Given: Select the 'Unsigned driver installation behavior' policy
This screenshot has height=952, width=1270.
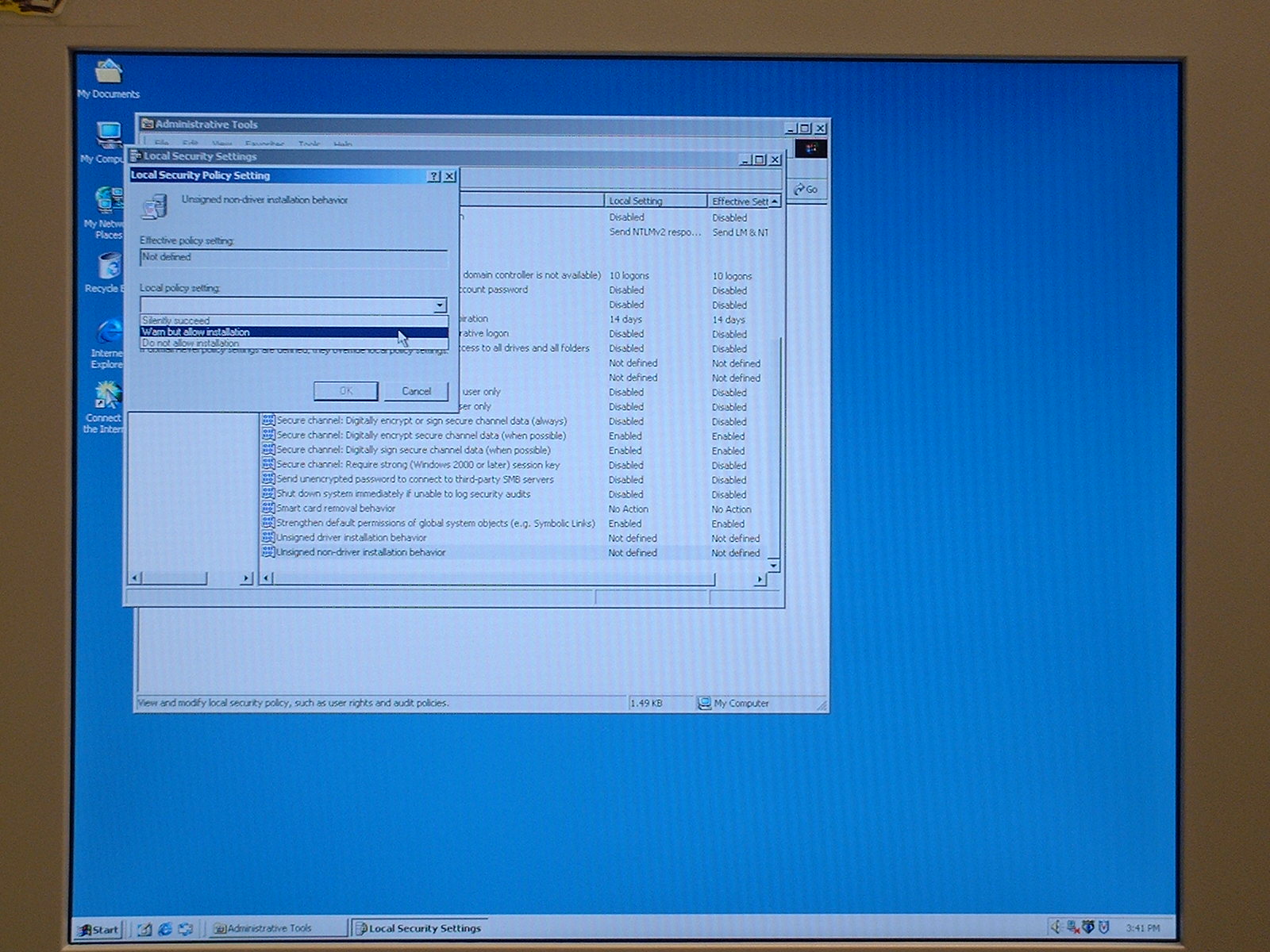Looking at the screenshot, I should pos(351,538).
